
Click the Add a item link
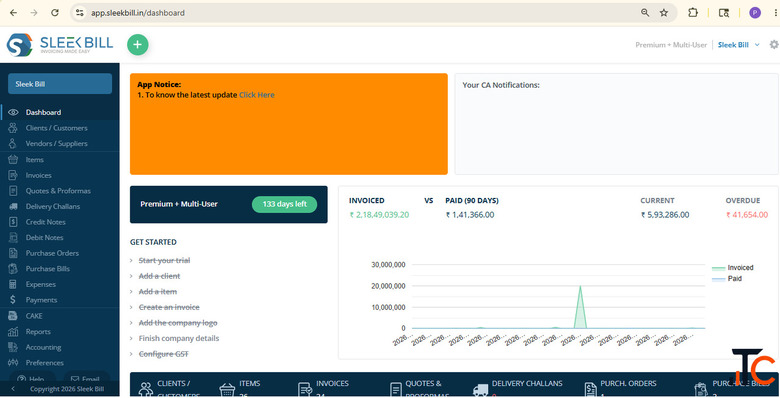pos(158,292)
